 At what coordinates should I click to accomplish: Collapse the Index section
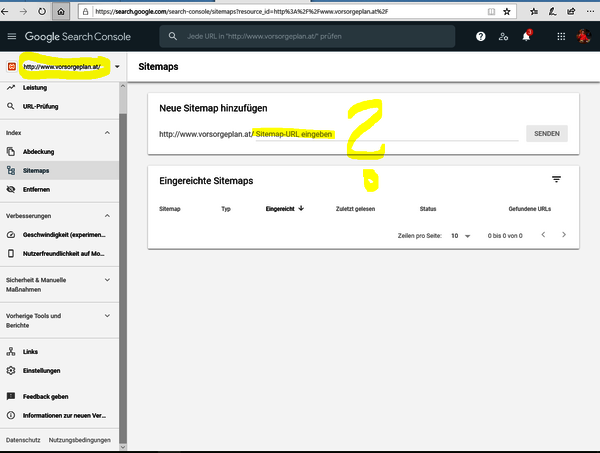(108, 133)
